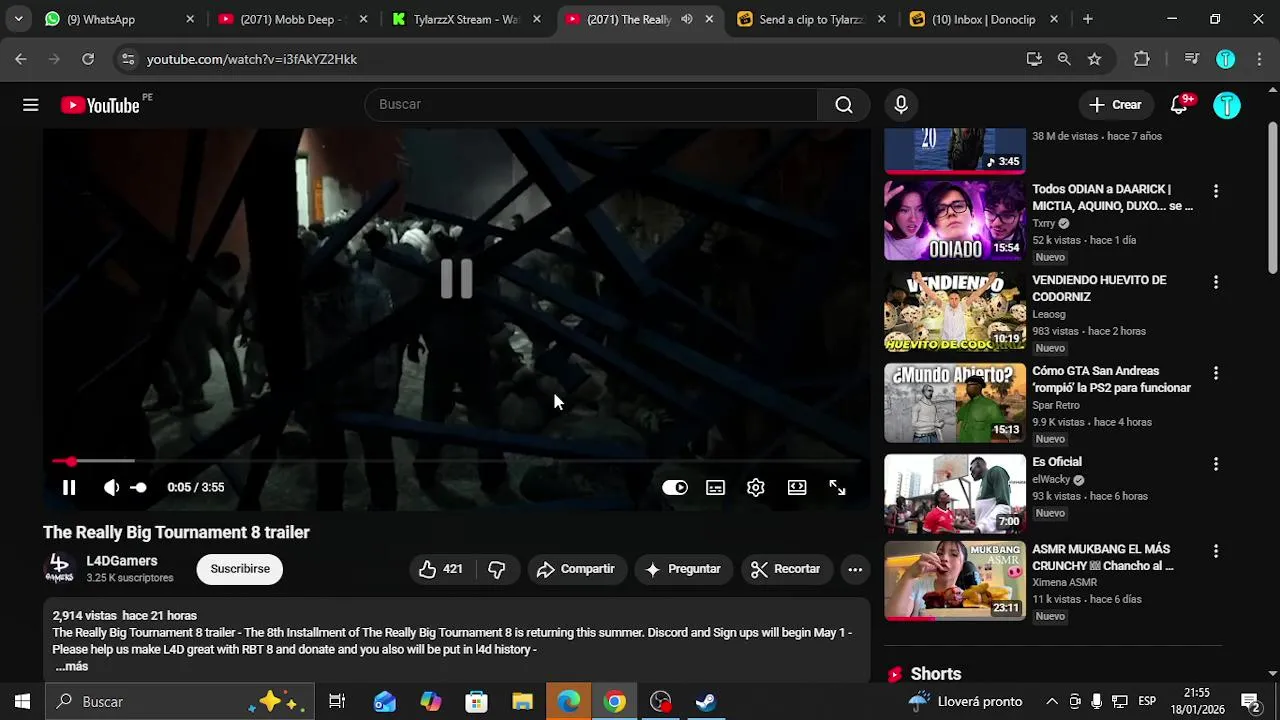1280x720 pixels.
Task: Start voice search with the microphone
Action: coord(901,105)
